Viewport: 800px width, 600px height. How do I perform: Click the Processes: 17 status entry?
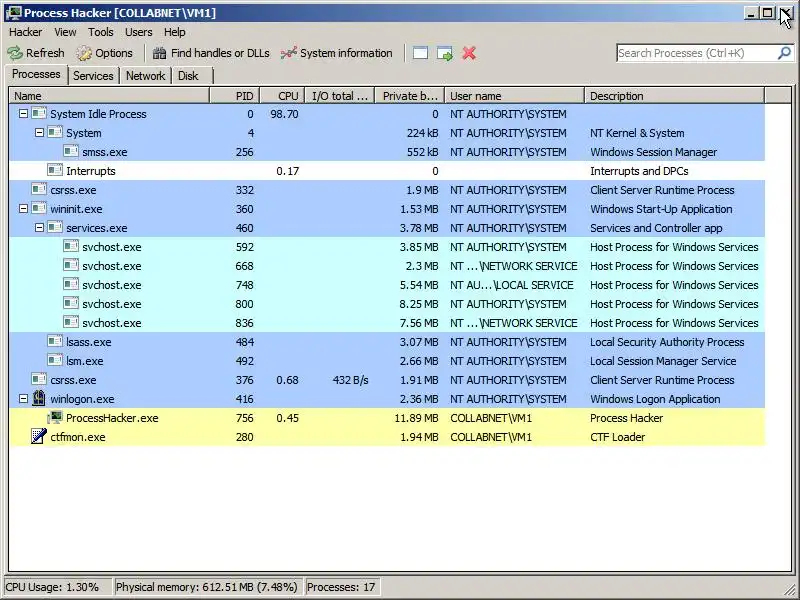pyautogui.click(x=342, y=587)
